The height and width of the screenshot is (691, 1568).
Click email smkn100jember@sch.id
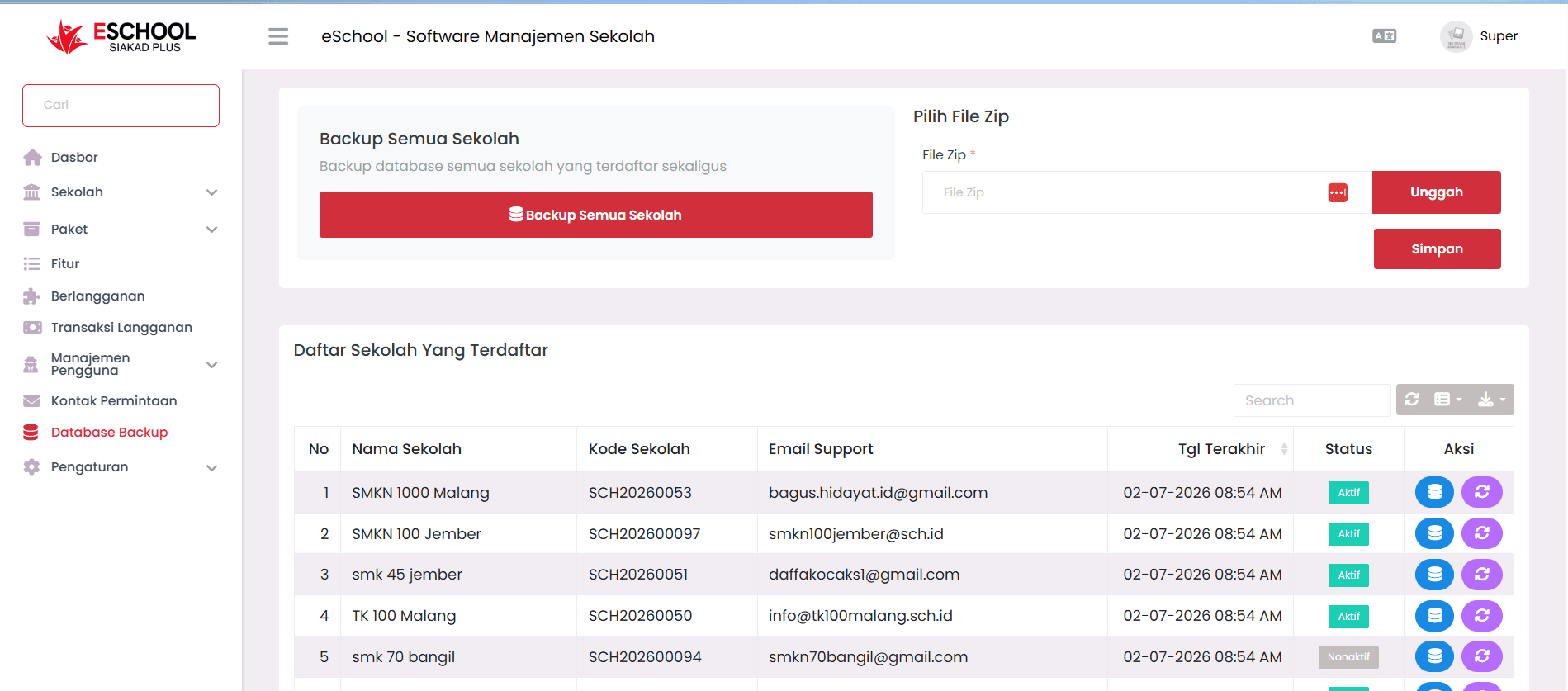click(856, 534)
